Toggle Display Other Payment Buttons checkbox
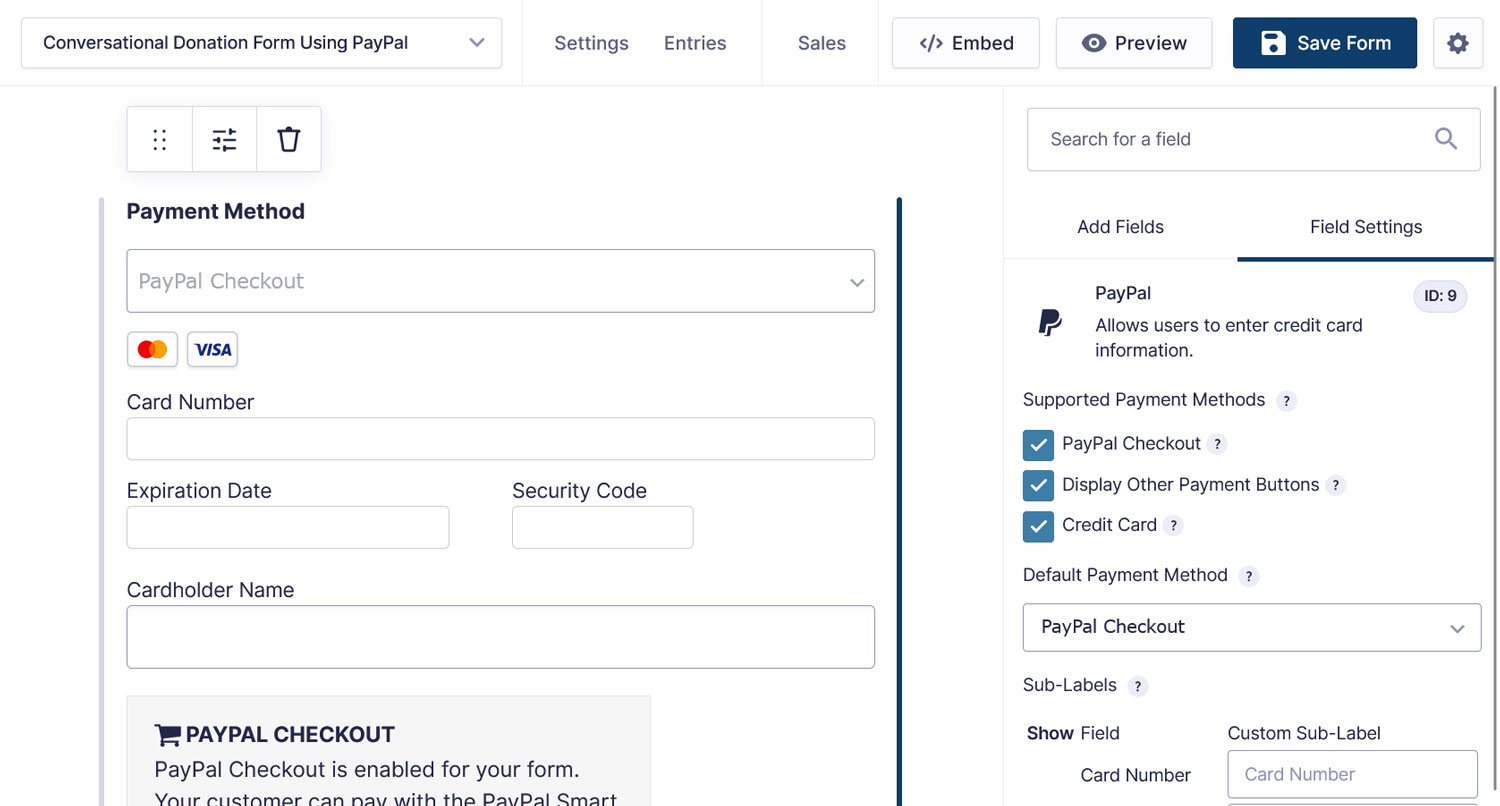The width and height of the screenshot is (1500, 806). click(1038, 485)
